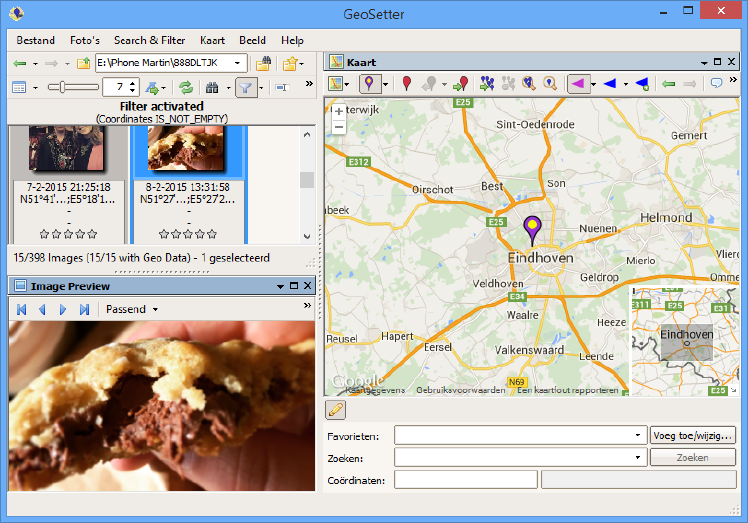Jump to last image in preview

coord(84,310)
